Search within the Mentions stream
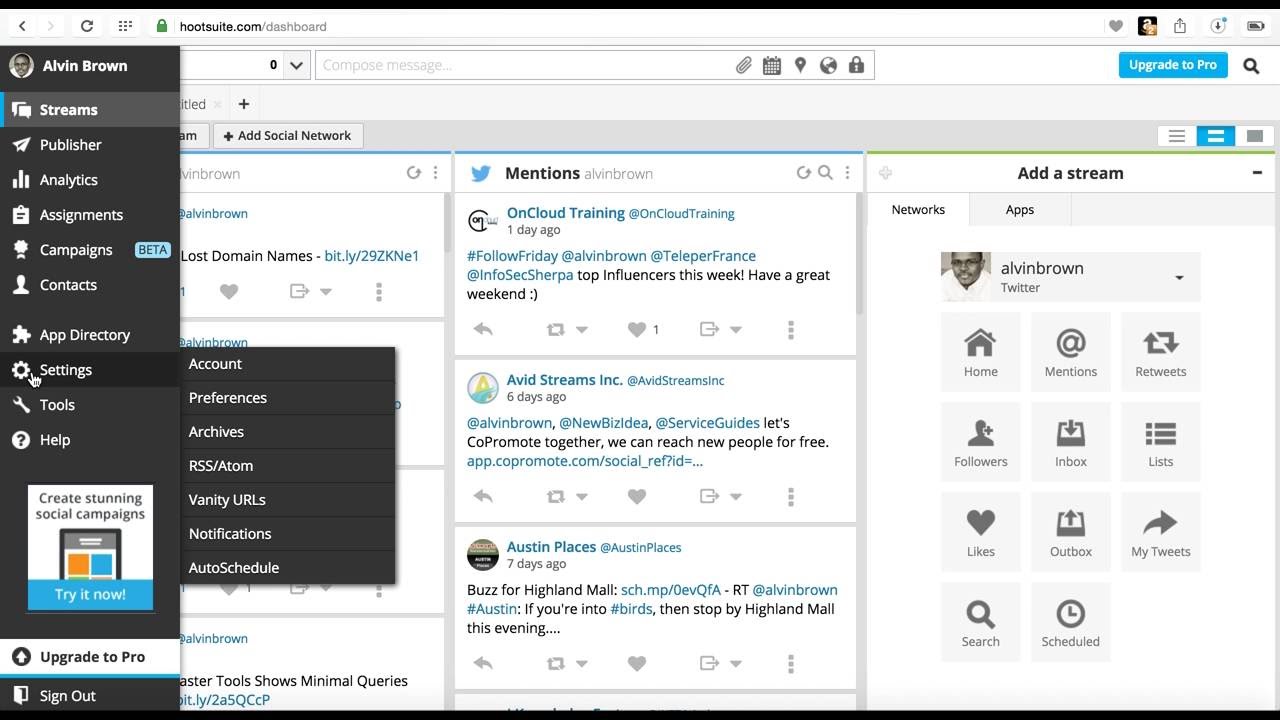This screenshot has width=1280, height=720. pos(825,173)
